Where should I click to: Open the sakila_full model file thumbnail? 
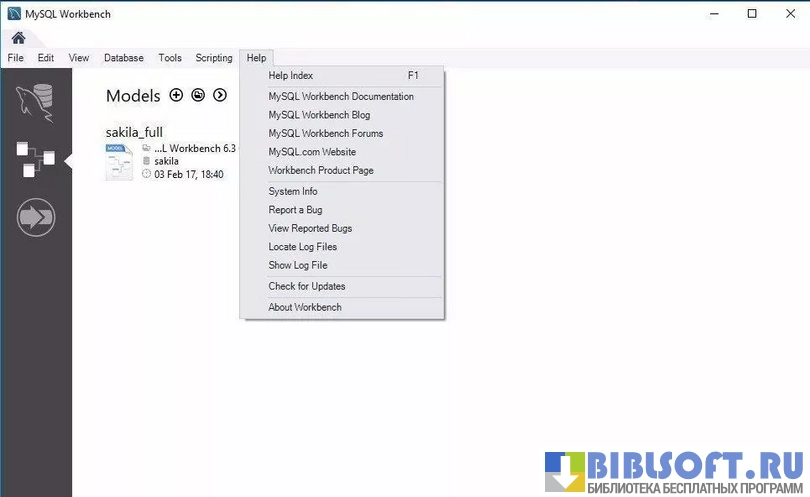119,162
